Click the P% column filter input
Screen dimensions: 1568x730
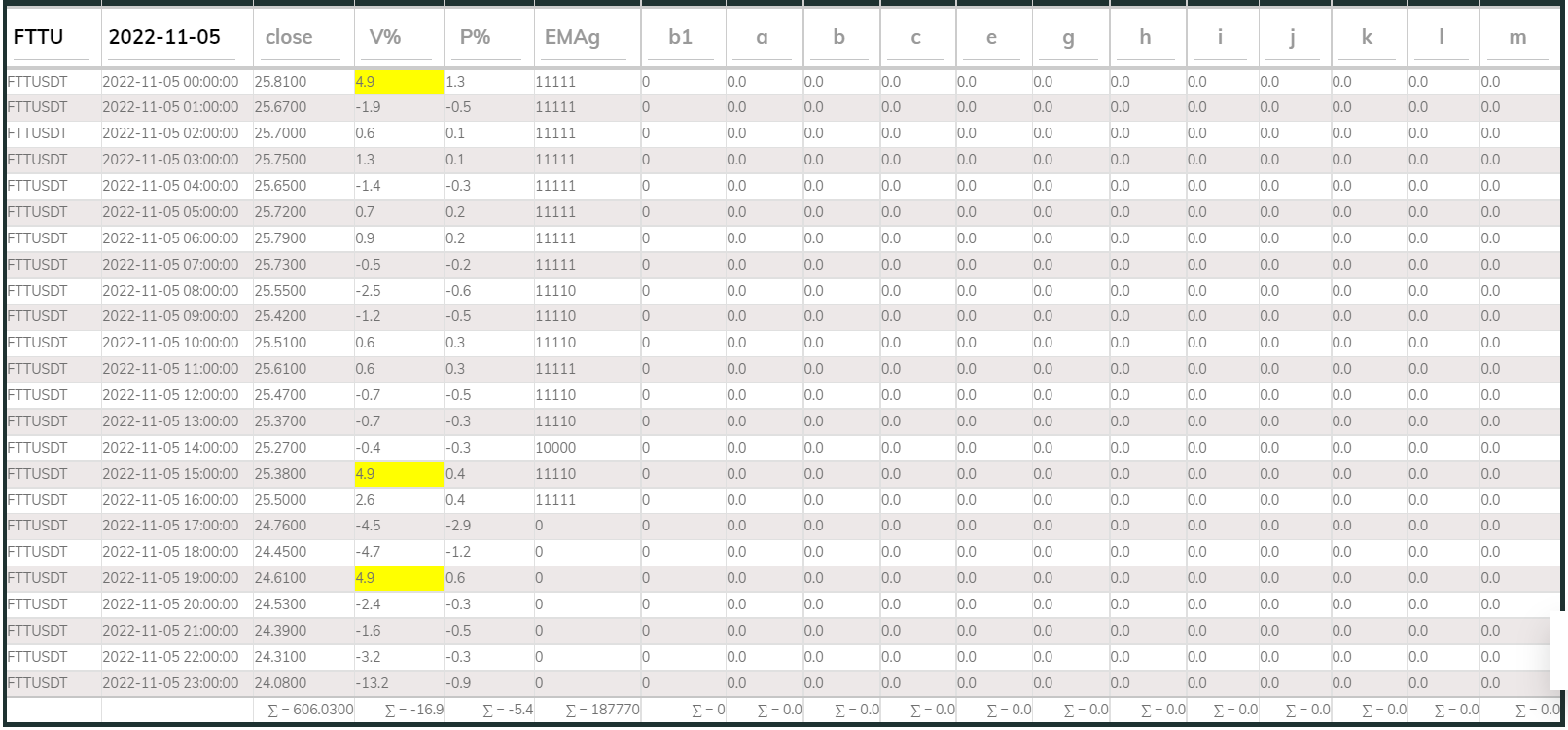pyautogui.click(x=488, y=38)
